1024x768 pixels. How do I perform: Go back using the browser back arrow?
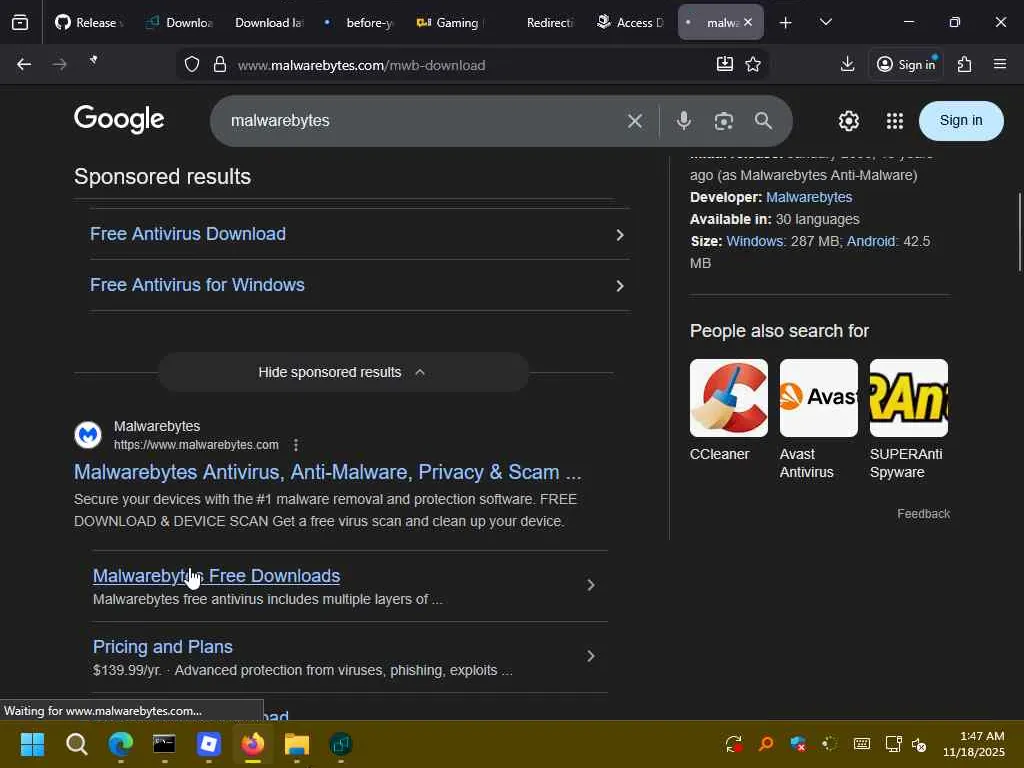tap(24, 64)
